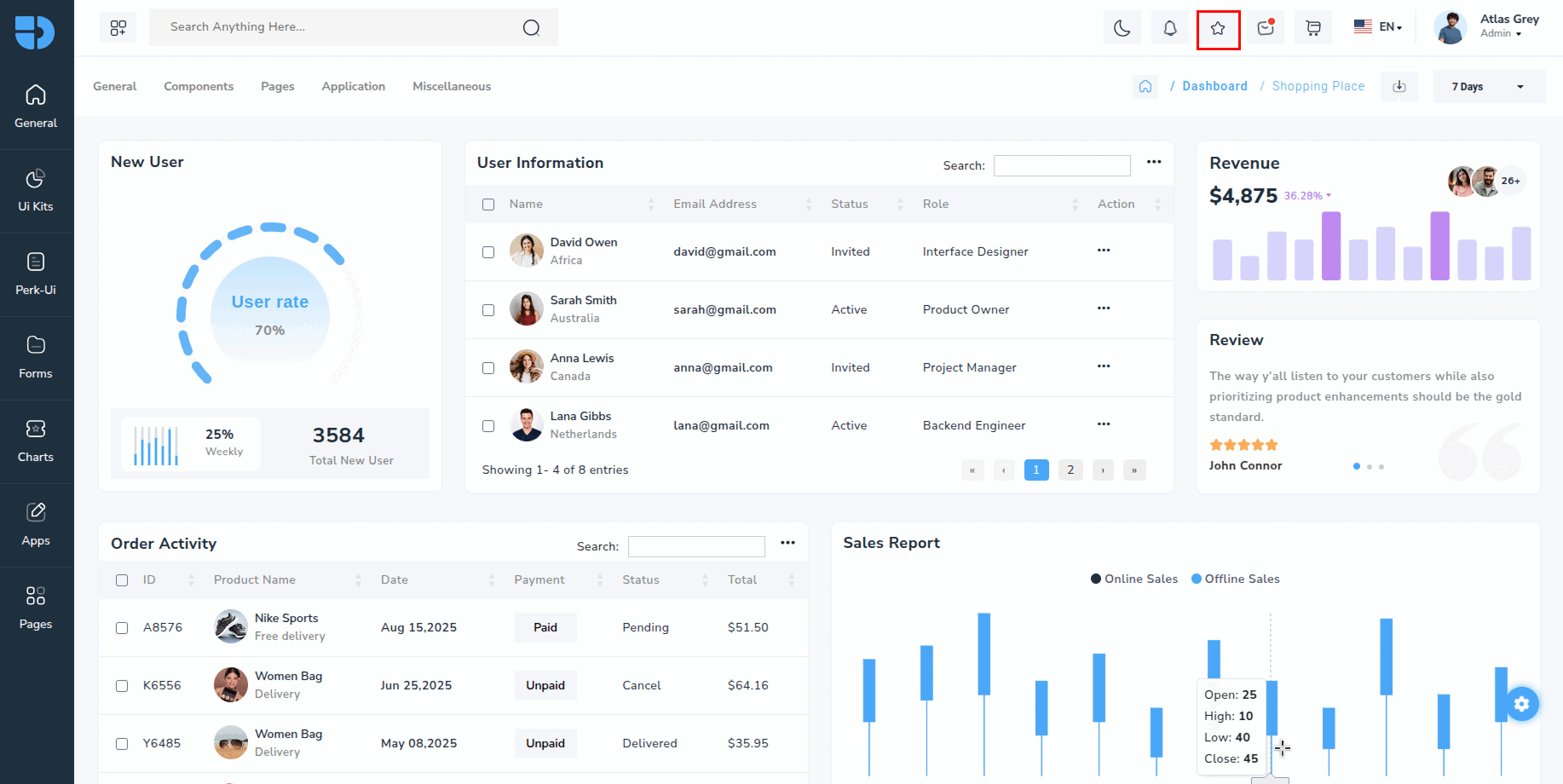Open the app grid icon near search
Screen dimensions: 1563x784
[118, 28]
